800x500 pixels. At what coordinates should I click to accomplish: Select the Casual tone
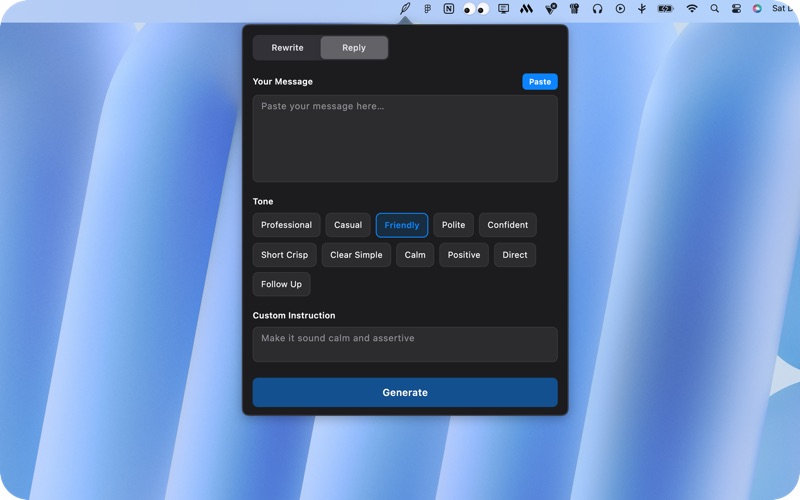(348, 225)
